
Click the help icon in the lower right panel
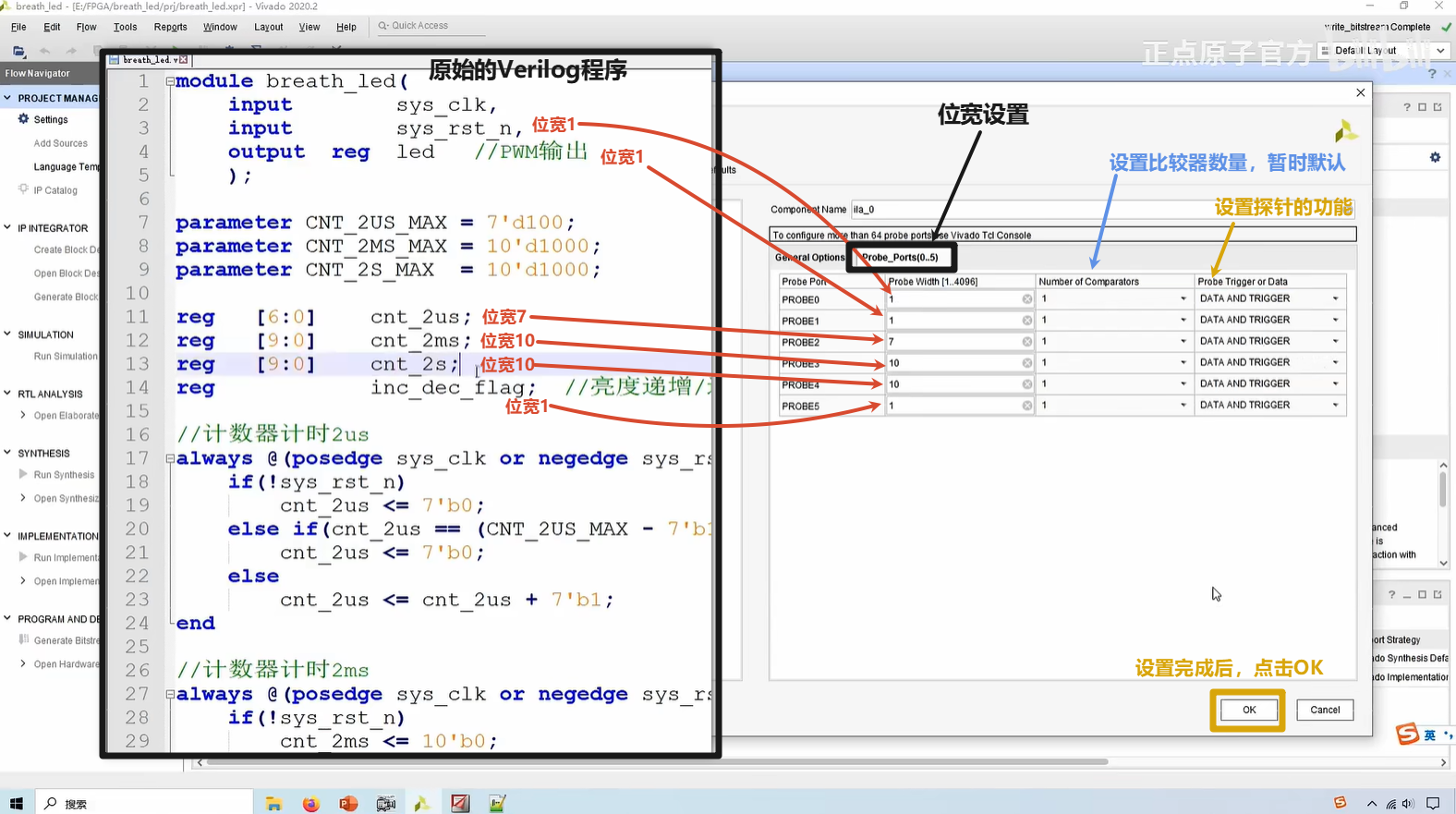click(1391, 595)
